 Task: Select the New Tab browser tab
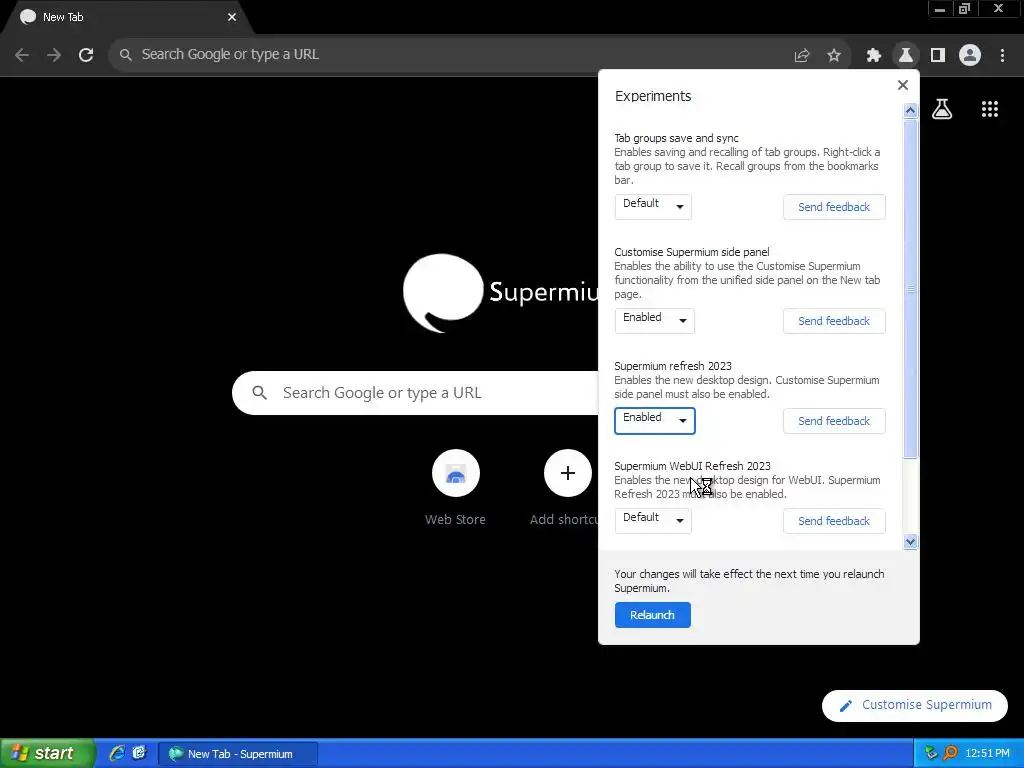pos(127,17)
